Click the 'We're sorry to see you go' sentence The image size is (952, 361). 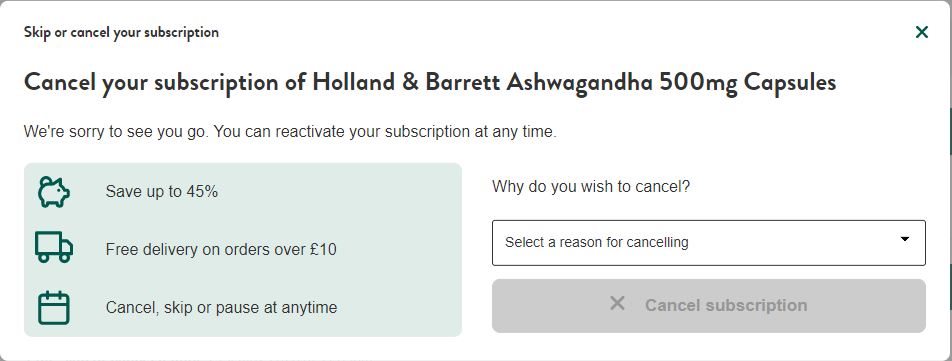point(116,132)
